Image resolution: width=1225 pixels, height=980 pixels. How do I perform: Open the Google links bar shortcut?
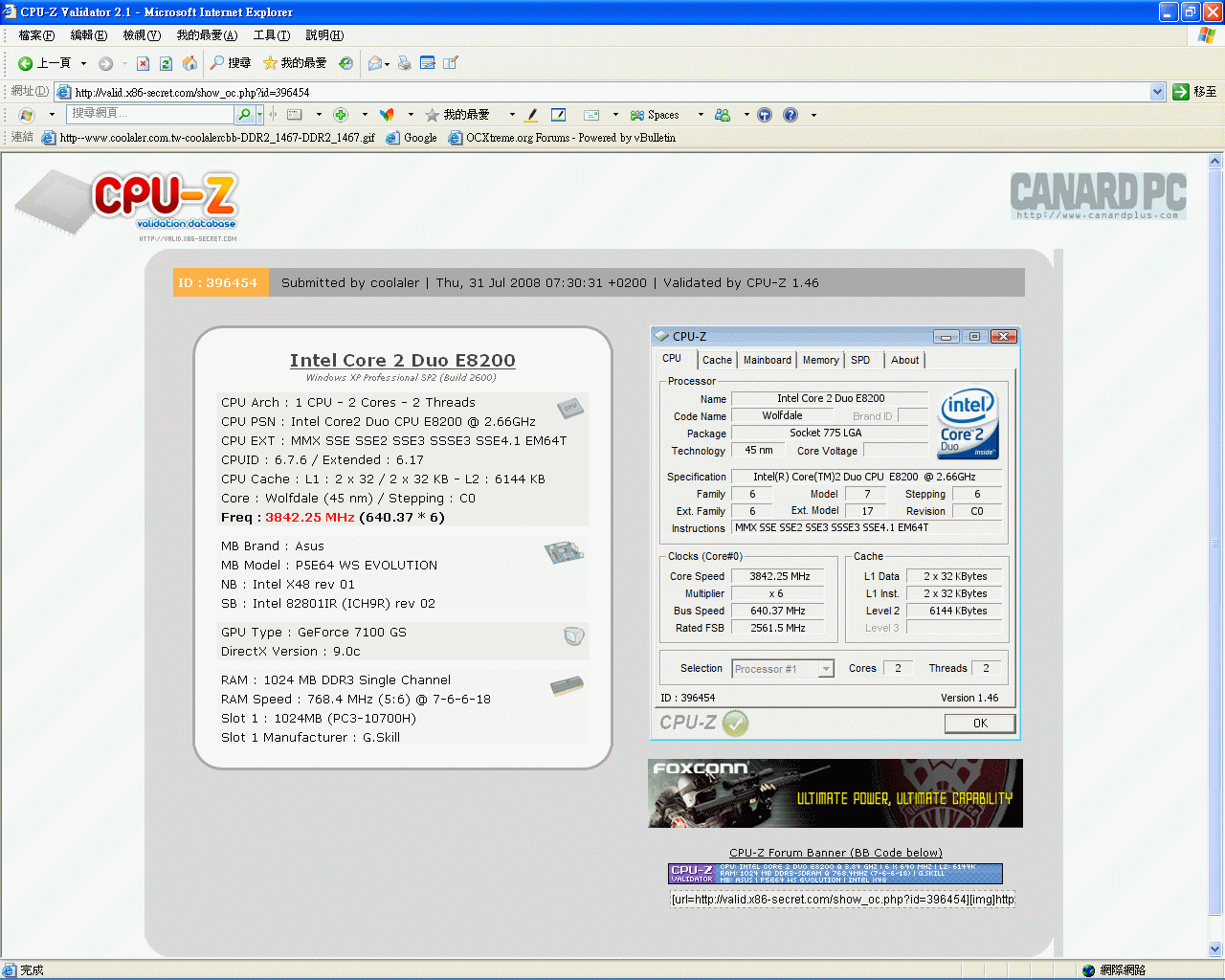412,138
